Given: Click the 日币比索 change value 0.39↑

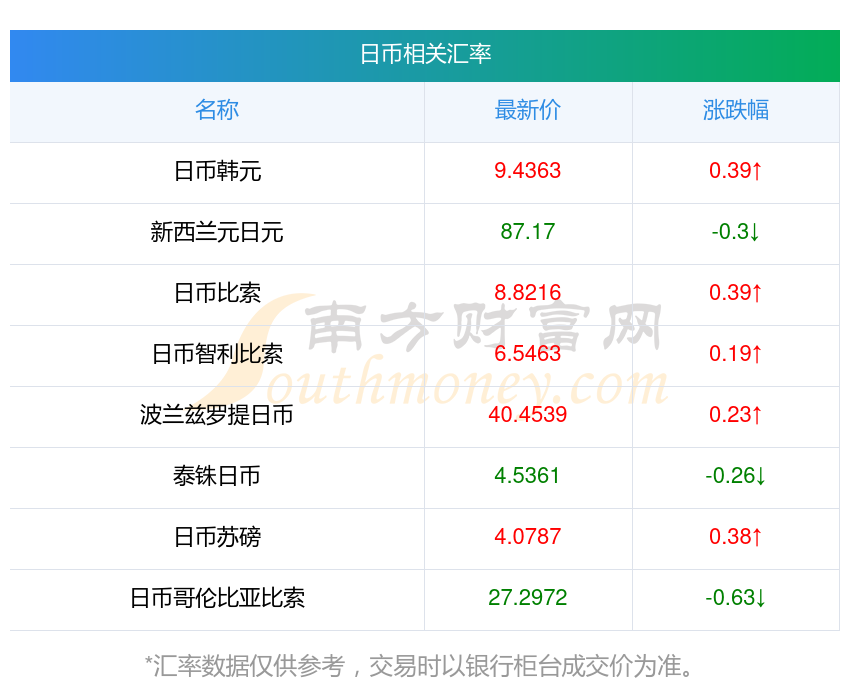Looking at the screenshot, I should (x=736, y=293).
